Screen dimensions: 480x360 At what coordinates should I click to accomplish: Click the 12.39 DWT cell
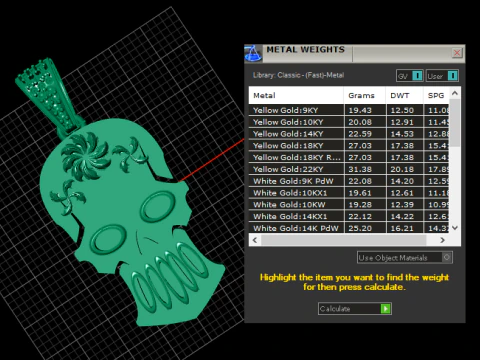(405, 205)
